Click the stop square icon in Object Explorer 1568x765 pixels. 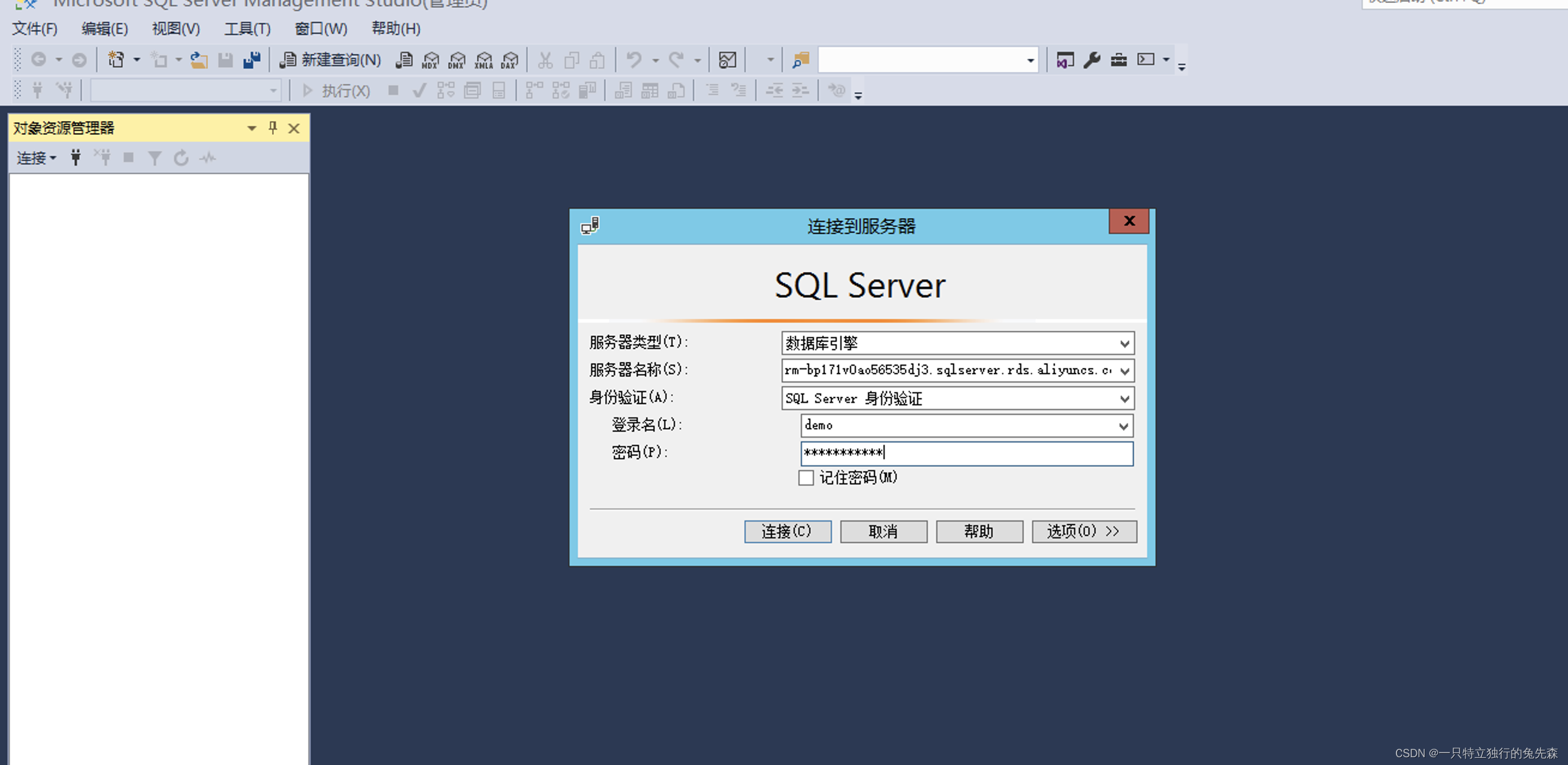click(x=128, y=158)
